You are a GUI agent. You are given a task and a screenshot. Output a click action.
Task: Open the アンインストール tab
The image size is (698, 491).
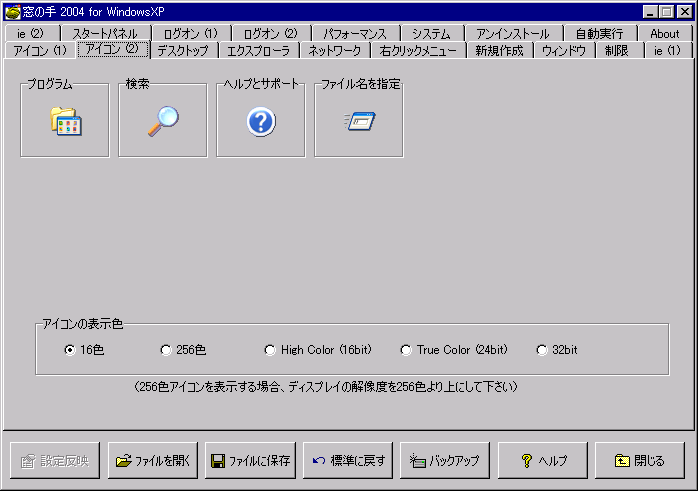pos(513,34)
